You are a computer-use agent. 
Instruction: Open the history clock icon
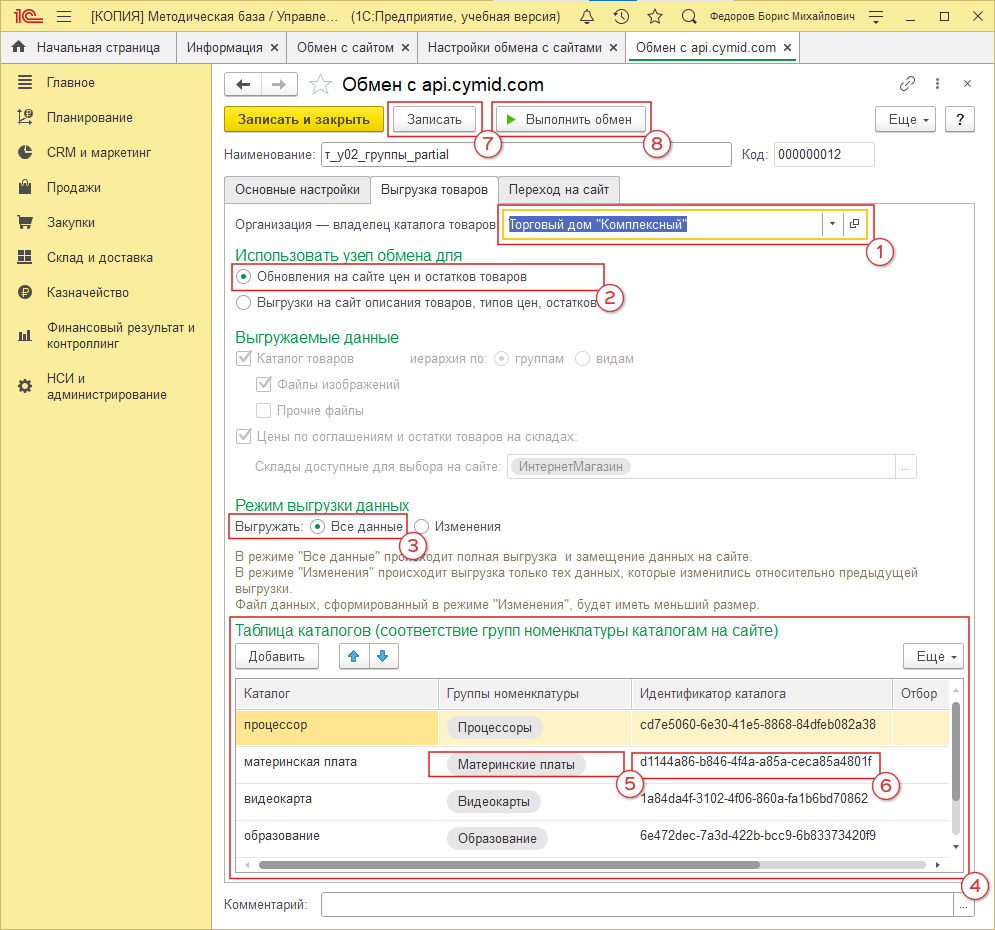tap(621, 17)
